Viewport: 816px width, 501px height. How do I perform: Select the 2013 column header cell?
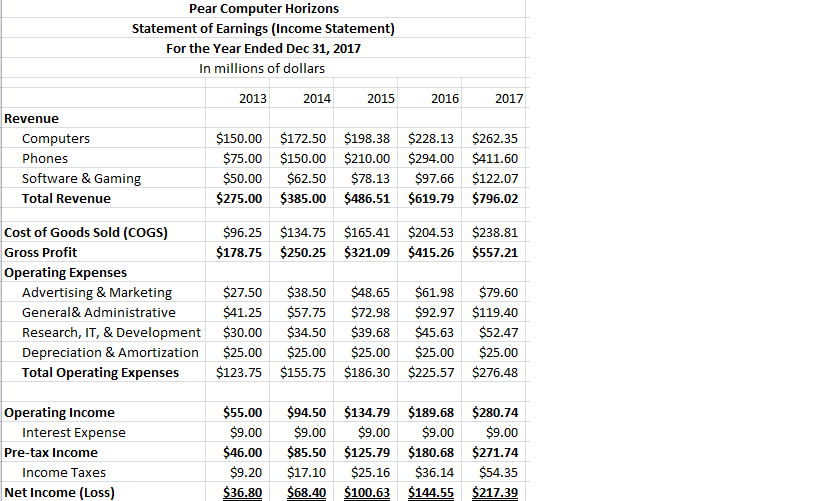pos(253,98)
